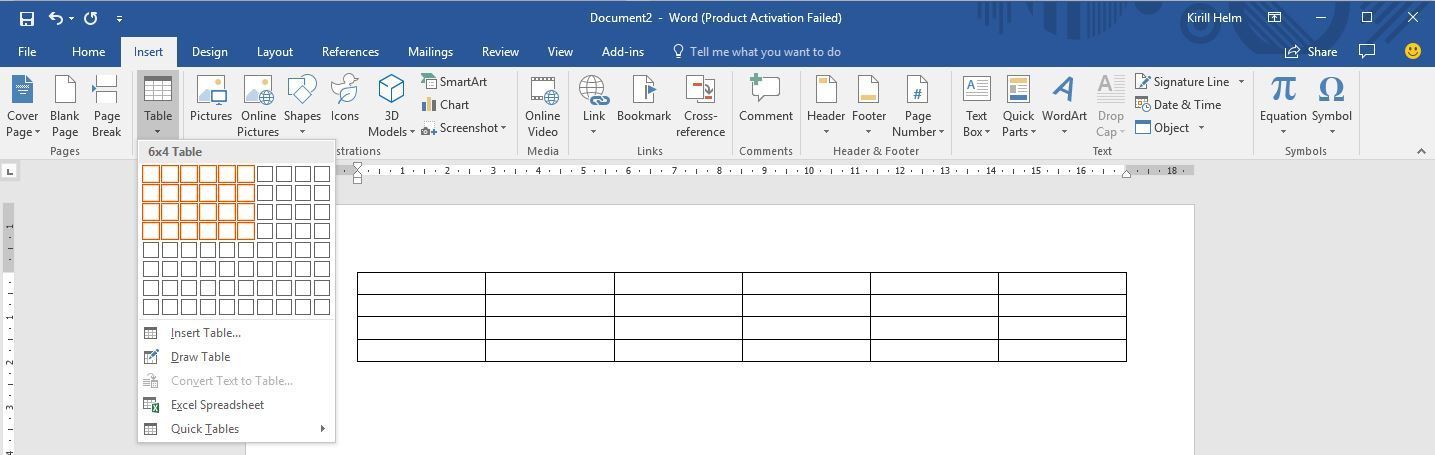Image resolution: width=1435 pixels, height=455 pixels.
Task: Click the Save icon in quick access toolbar
Action: pyautogui.click(x=26, y=18)
